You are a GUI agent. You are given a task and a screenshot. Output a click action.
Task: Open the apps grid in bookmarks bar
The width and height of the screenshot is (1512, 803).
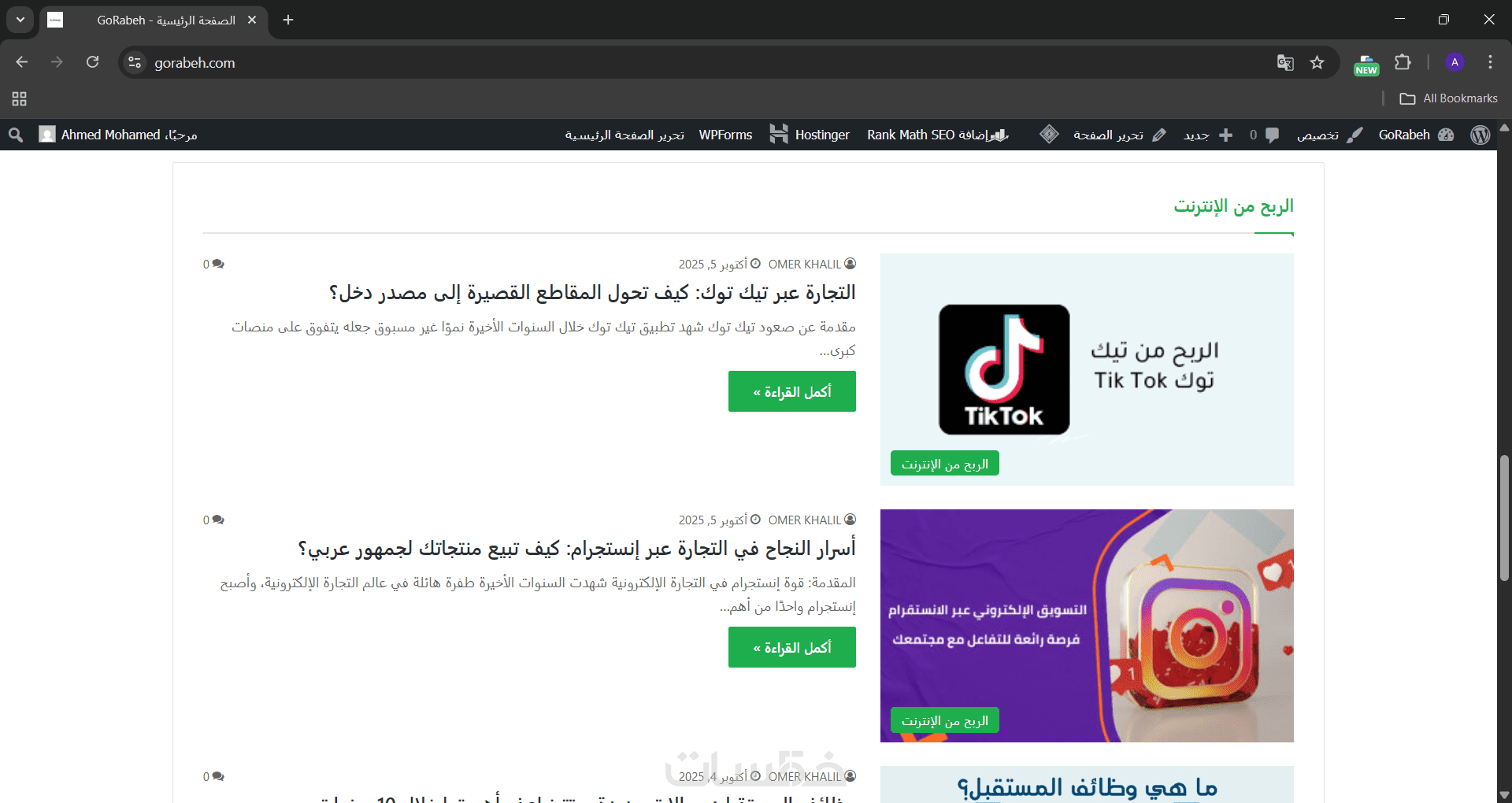[x=20, y=98]
